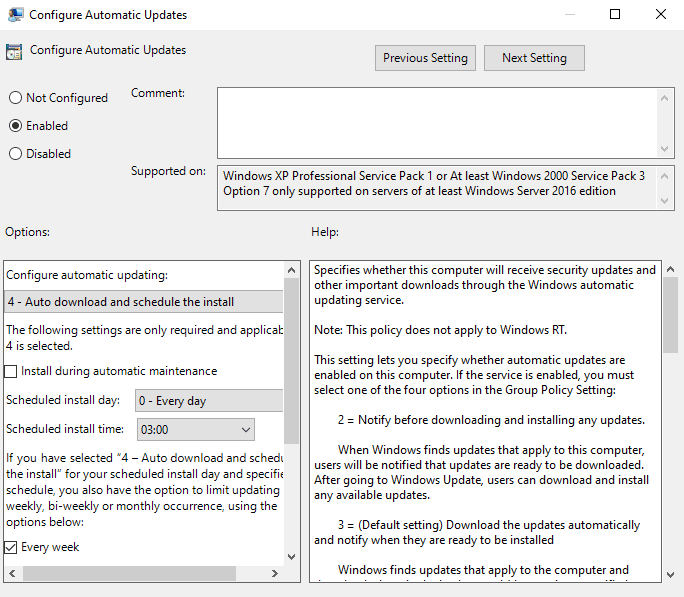This screenshot has height=597, width=684.
Task: Click Supported on box scroll up arrow
Action: tap(664, 176)
